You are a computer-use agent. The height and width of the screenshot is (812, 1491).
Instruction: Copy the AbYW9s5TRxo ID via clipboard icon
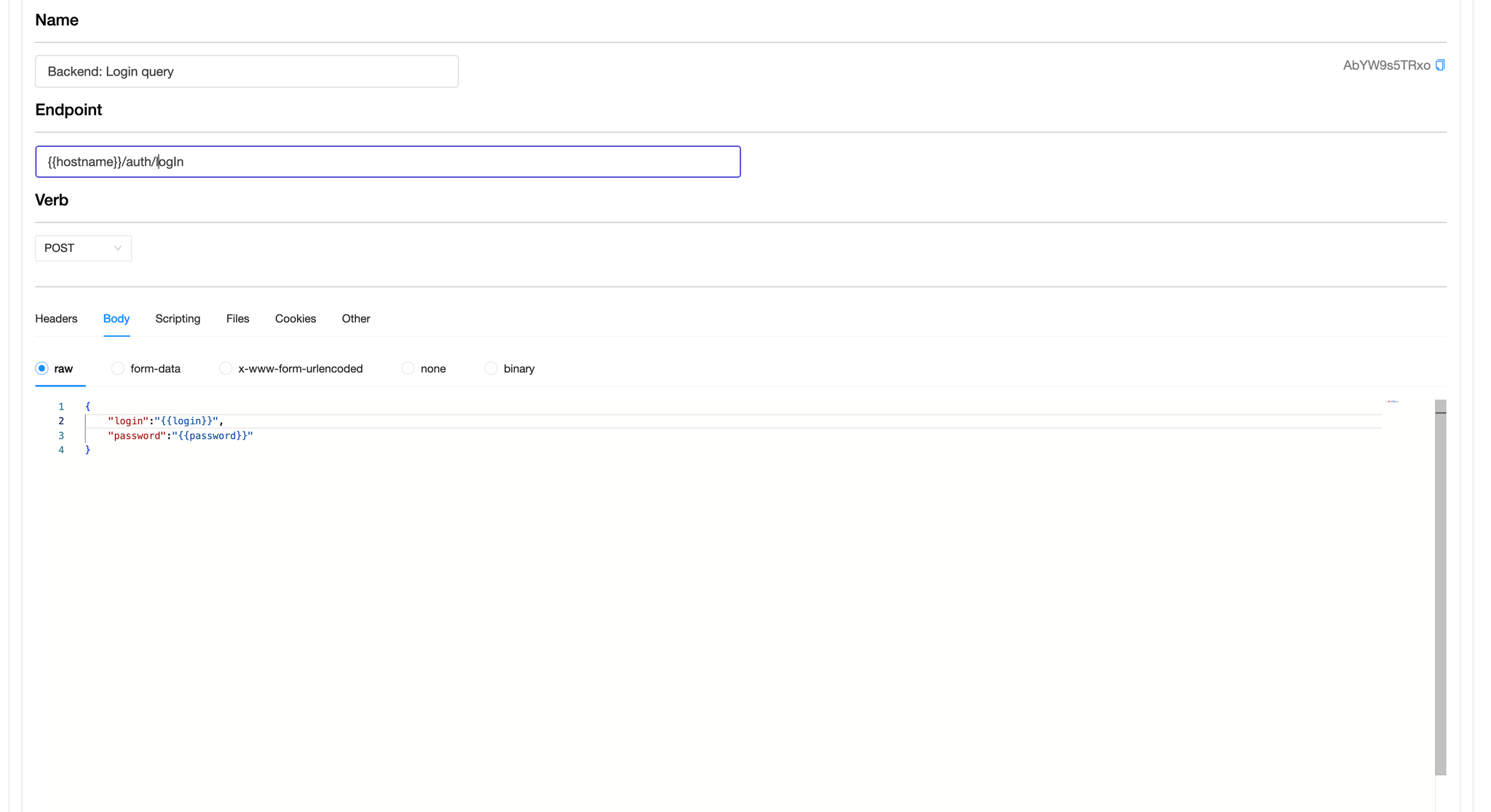(x=1439, y=65)
